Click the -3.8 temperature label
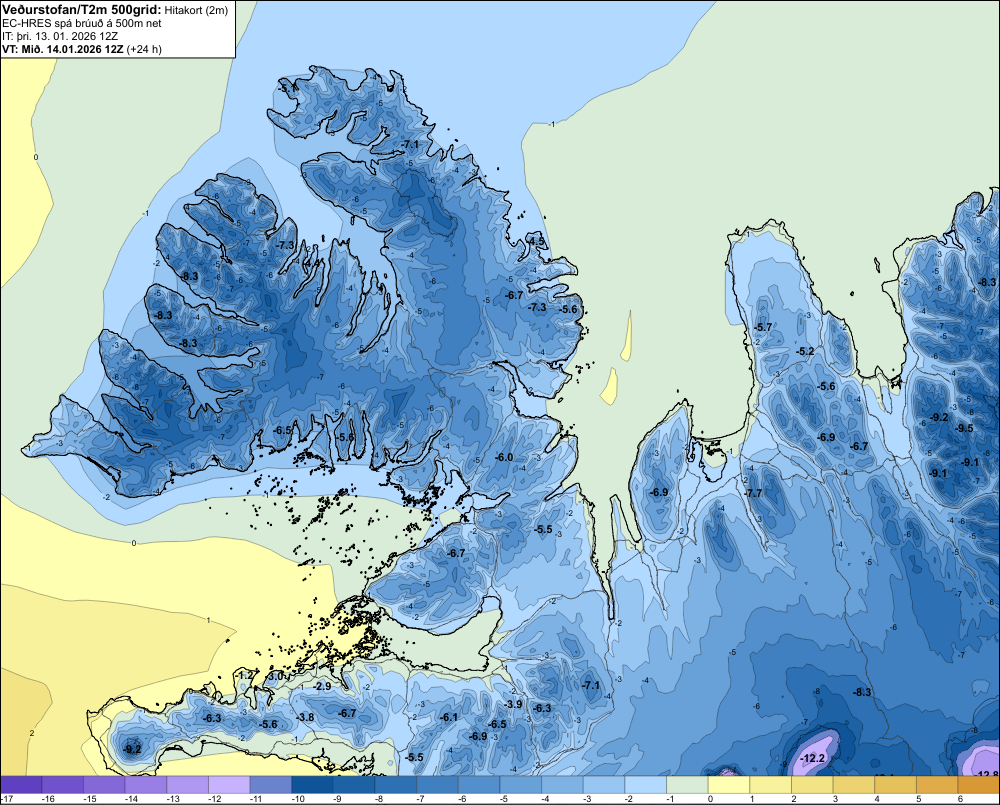The width and height of the screenshot is (1000, 805). [x=306, y=717]
